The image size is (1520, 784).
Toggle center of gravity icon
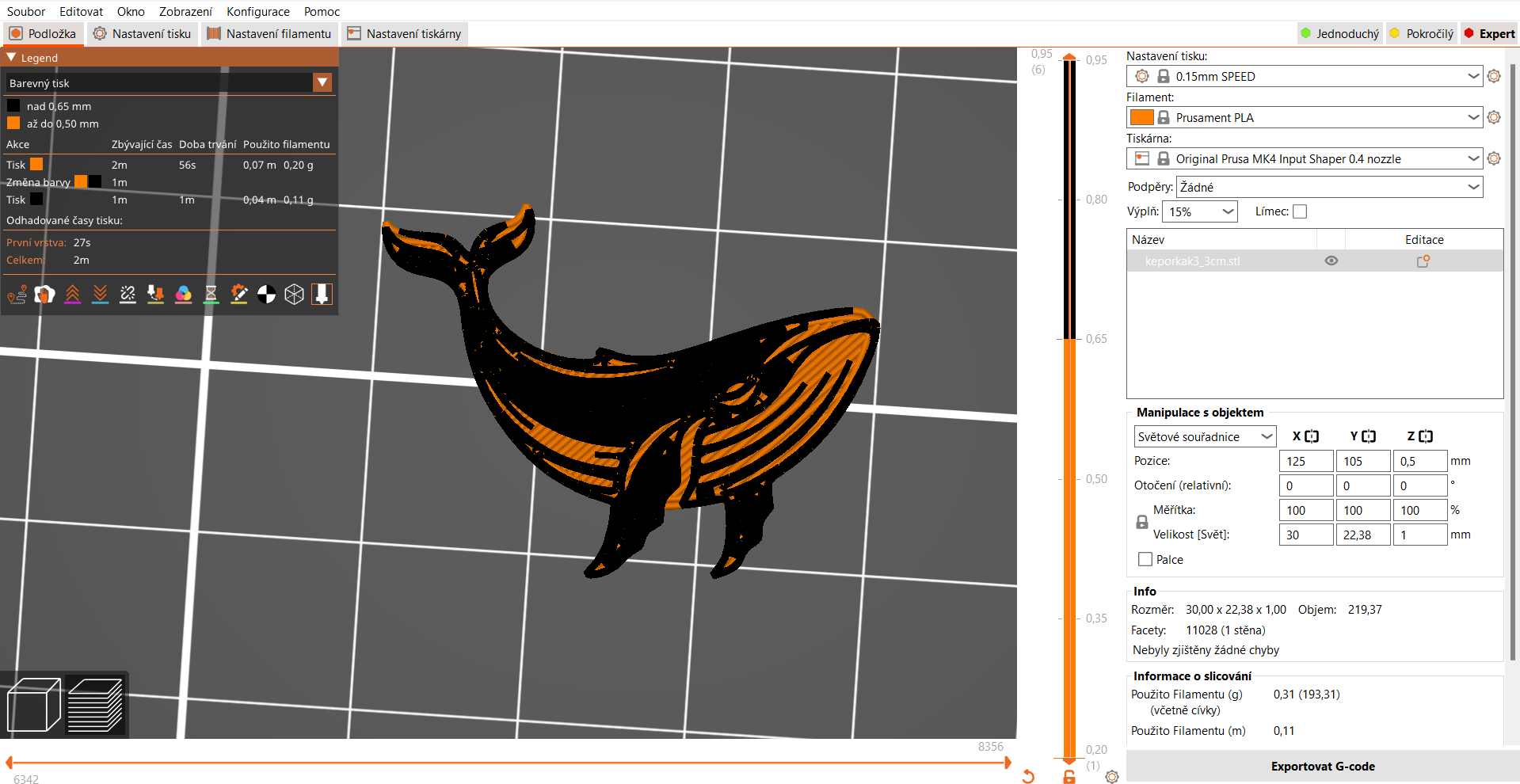tap(266, 295)
